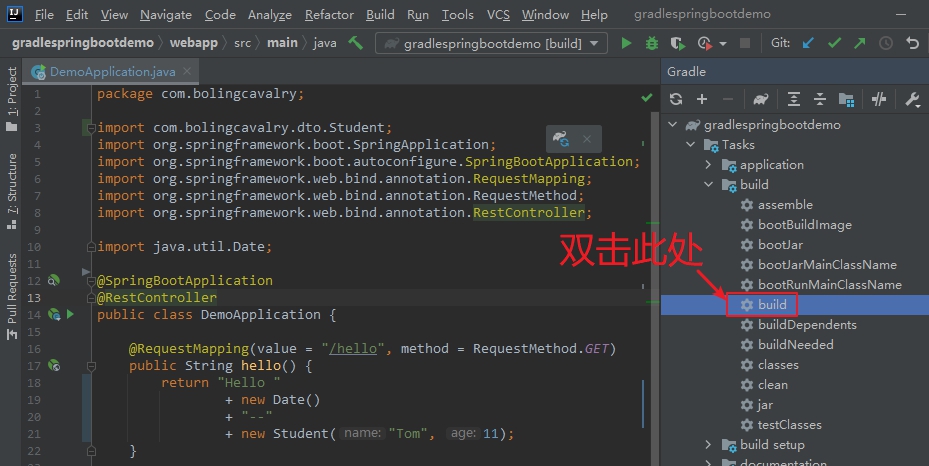Select the bootJar Gradle task
This screenshot has height=466, width=929.
780,245
